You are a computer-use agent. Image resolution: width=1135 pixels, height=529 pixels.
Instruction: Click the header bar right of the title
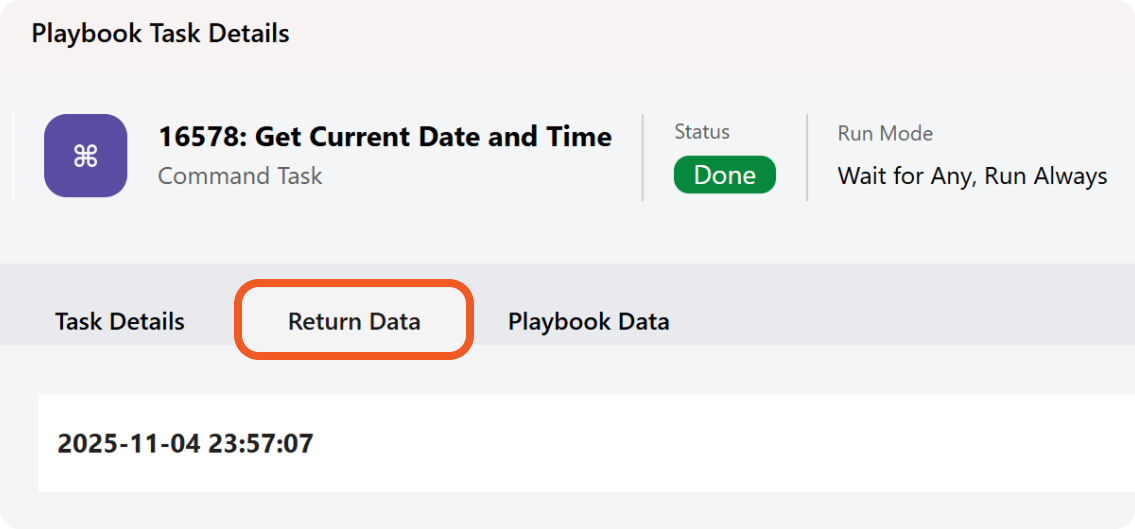click(x=700, y=33)
